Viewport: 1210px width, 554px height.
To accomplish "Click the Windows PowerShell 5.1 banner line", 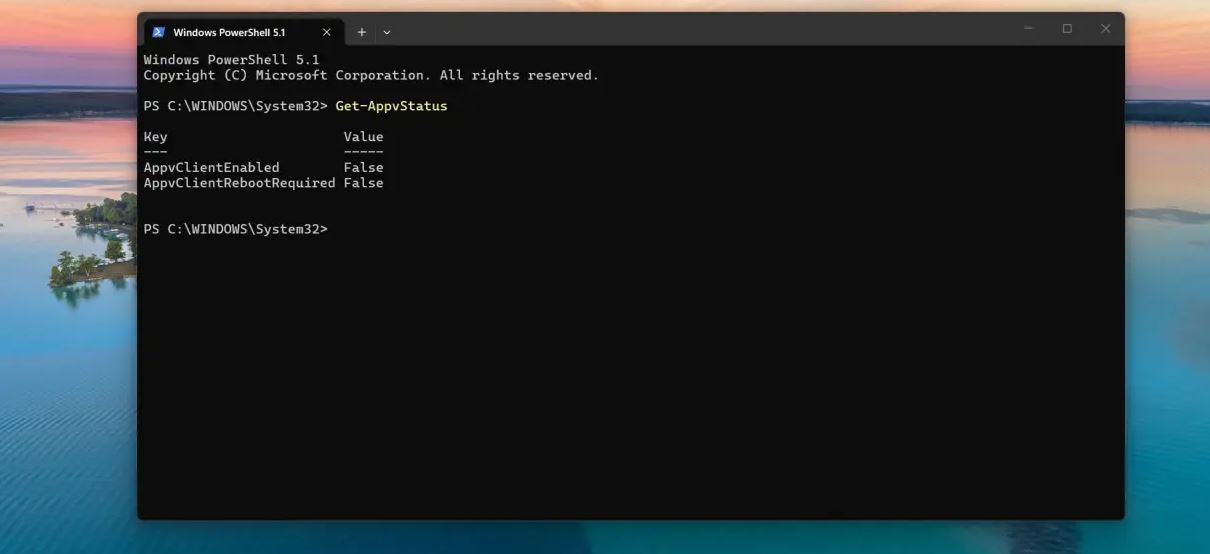I will [231, 60].
